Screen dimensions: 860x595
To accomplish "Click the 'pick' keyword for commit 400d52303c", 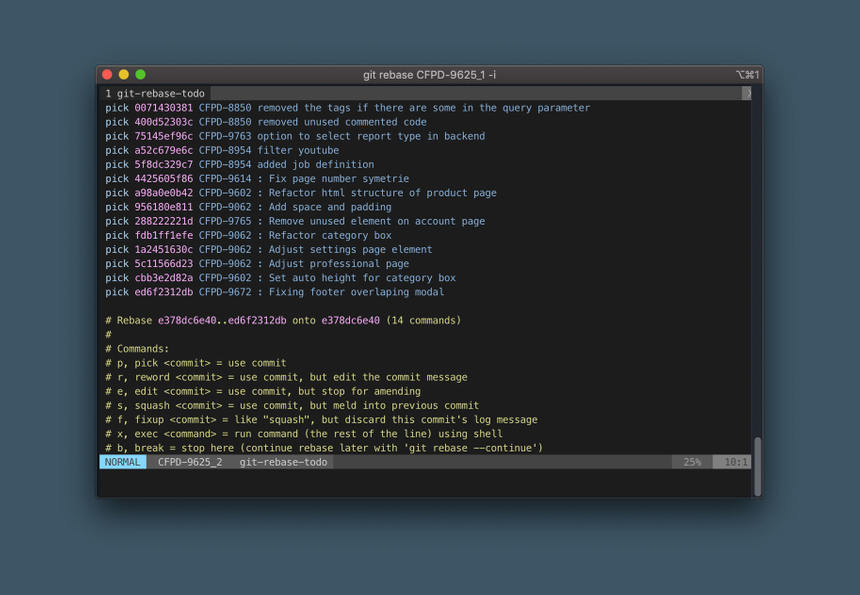I will pos(117,122).
